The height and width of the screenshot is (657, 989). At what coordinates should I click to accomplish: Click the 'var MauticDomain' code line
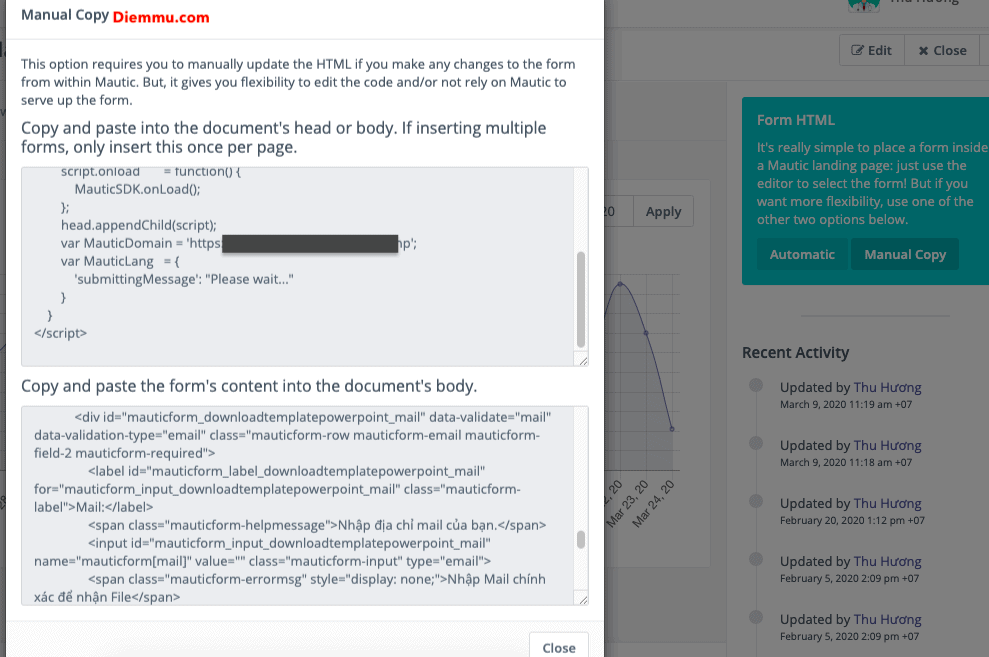[x=238, y=243]
